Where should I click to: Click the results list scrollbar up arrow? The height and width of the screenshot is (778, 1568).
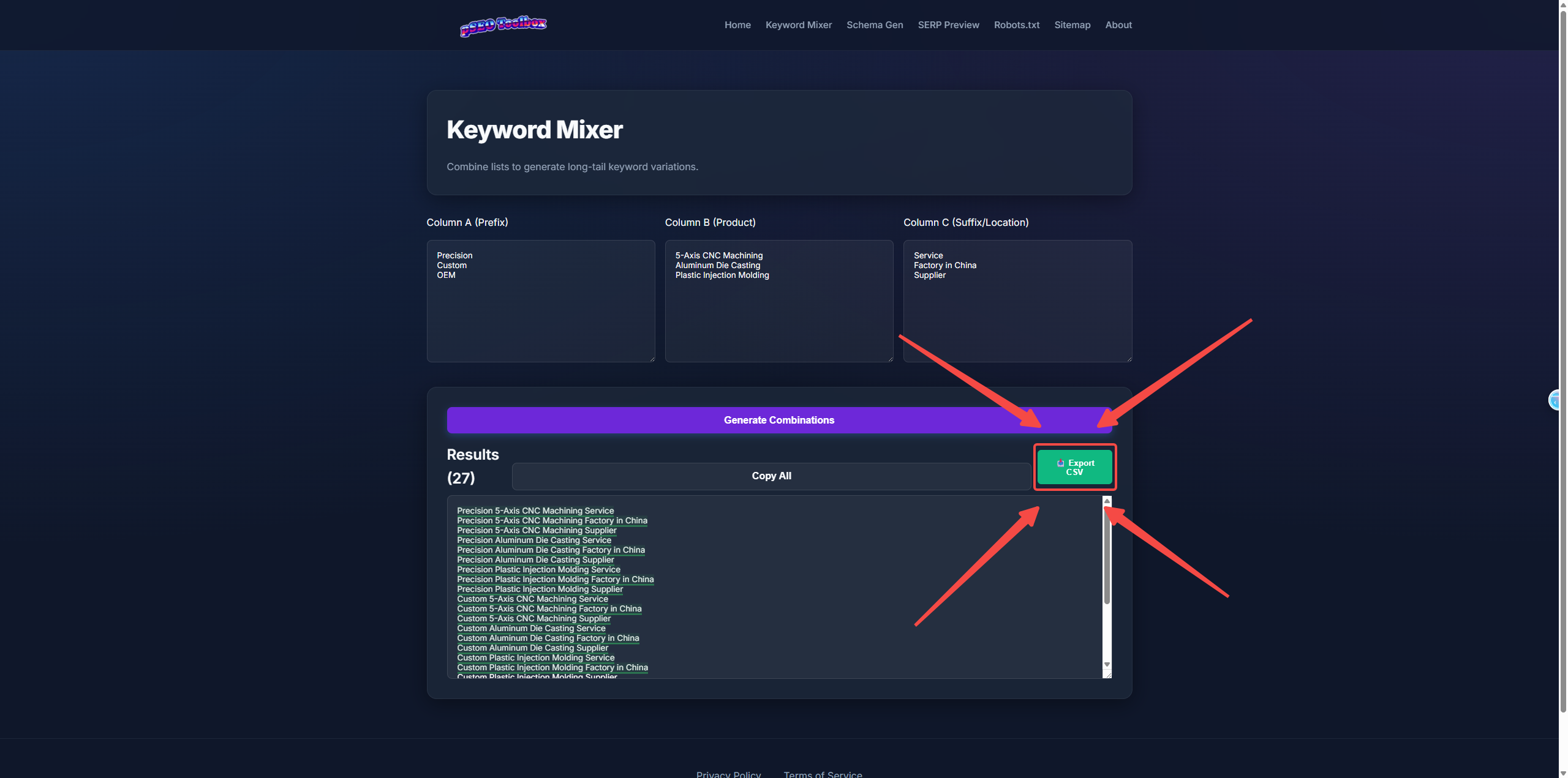(1106, 501)
